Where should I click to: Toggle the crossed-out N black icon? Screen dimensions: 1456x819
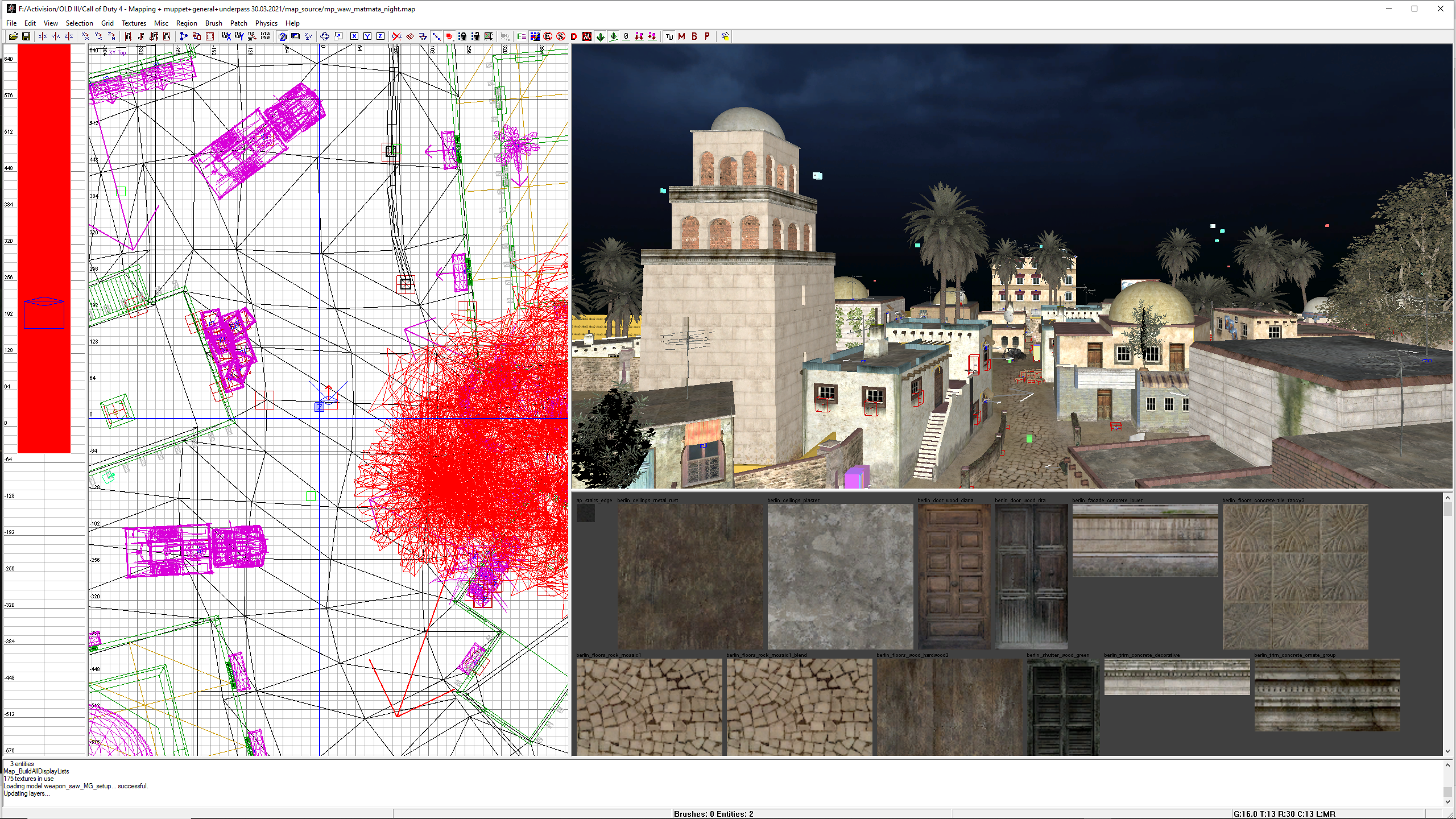coord(587,36)
